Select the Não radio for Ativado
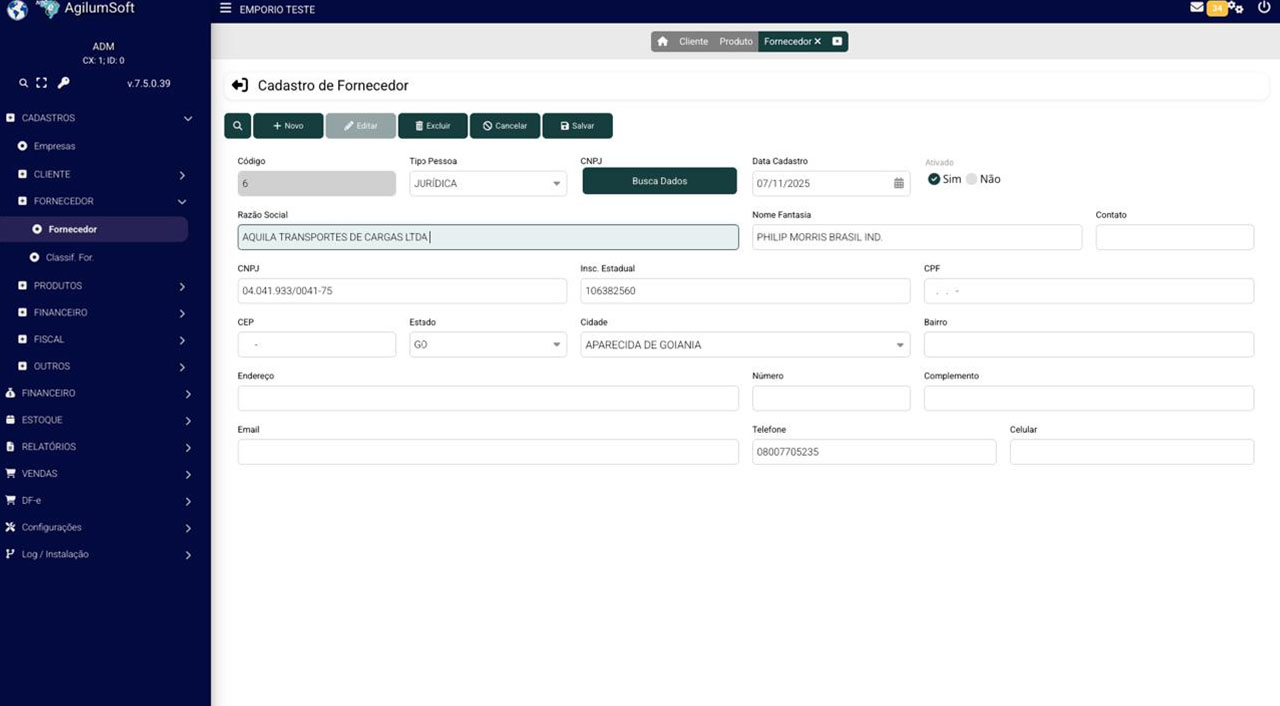Image resolution: width=1280 pixels, height=706 pixels. pyautogui.click(x=972, y=179)
